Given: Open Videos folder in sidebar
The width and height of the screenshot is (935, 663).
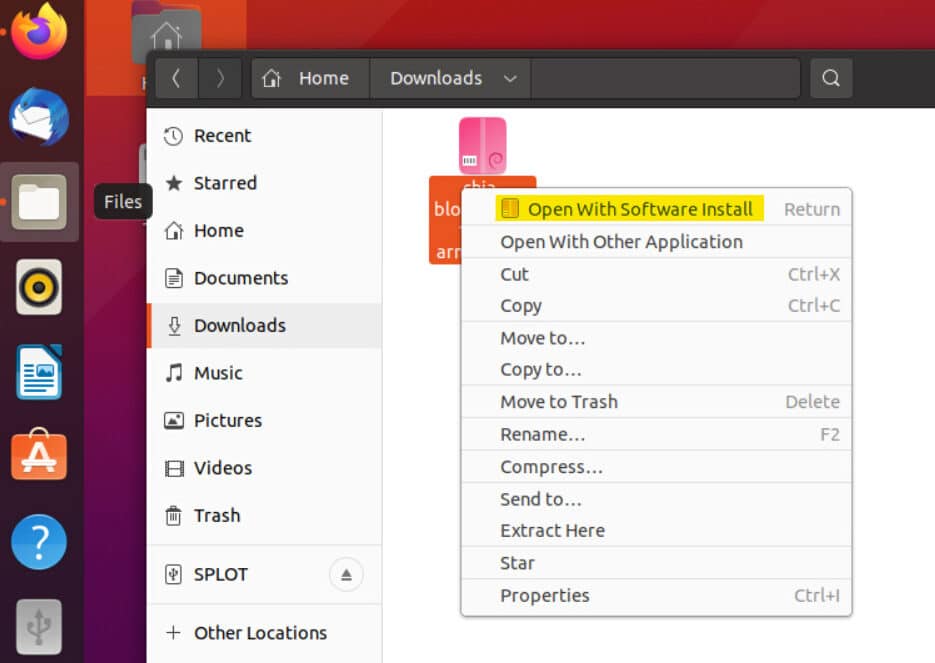Looking at the screenshot, I should 264,468.
